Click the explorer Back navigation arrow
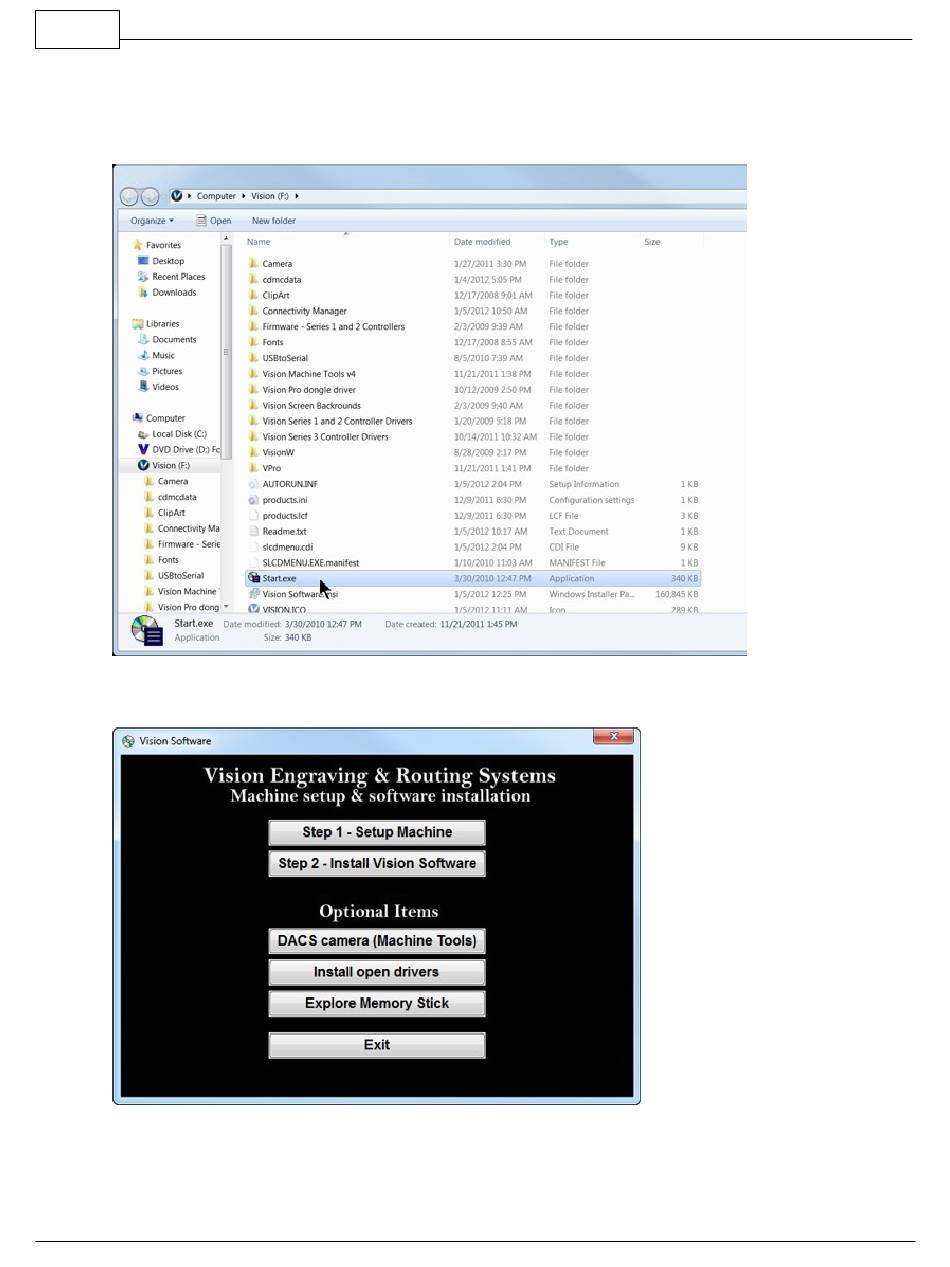The image size is (950, 1267). (130, 197)
